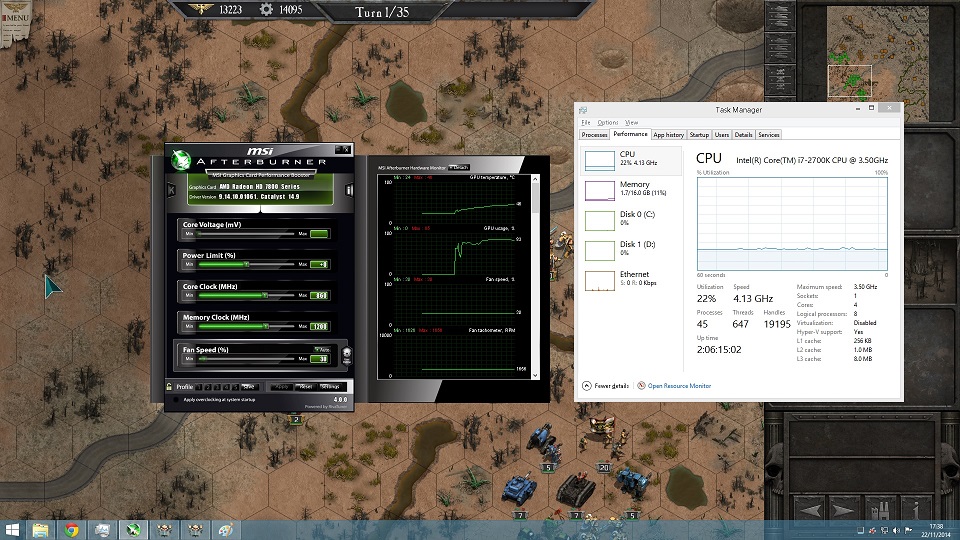The height and width of the screenshot is (540, 960).
Task: Select the blue tank unit on map
Action: pyautogui.click(x=520, y=489)
